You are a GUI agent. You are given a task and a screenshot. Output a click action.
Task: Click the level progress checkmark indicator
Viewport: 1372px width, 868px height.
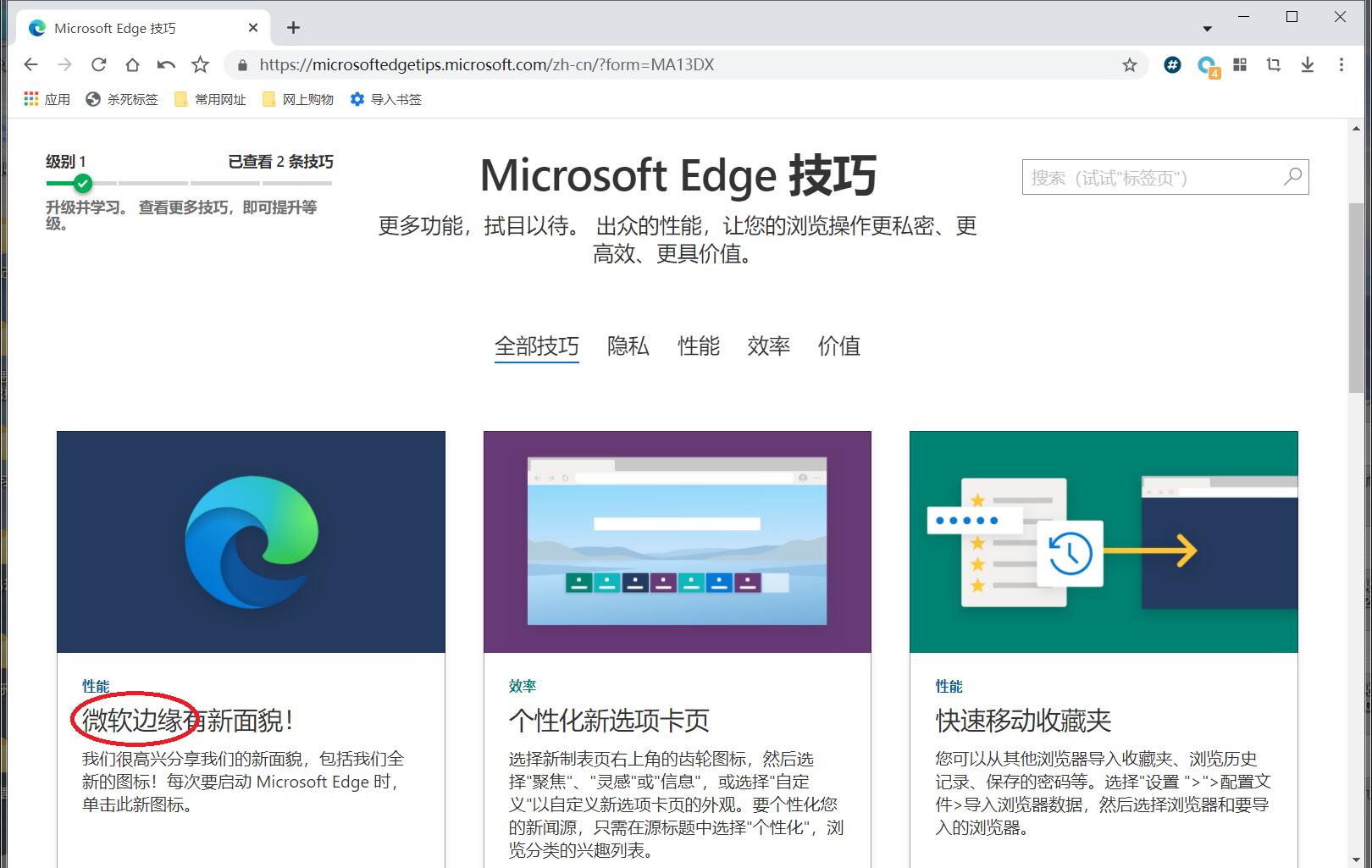[x=82, y=183]
